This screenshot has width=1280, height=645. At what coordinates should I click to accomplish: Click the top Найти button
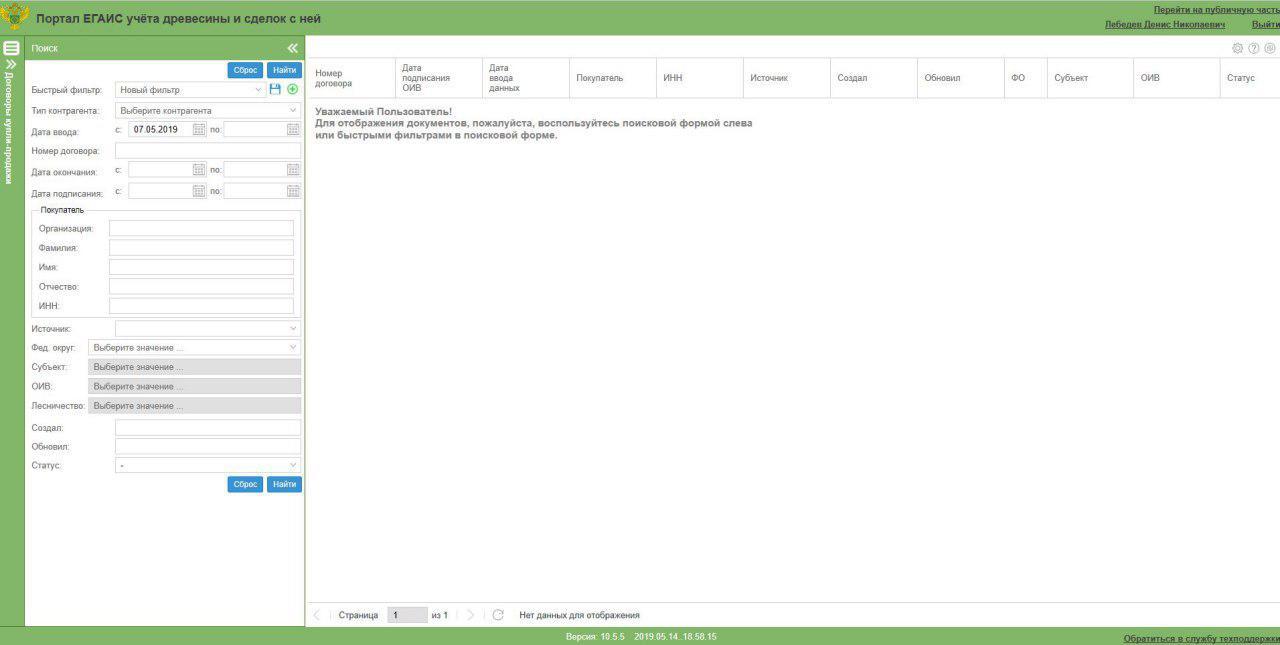click(x=284, y=70)
